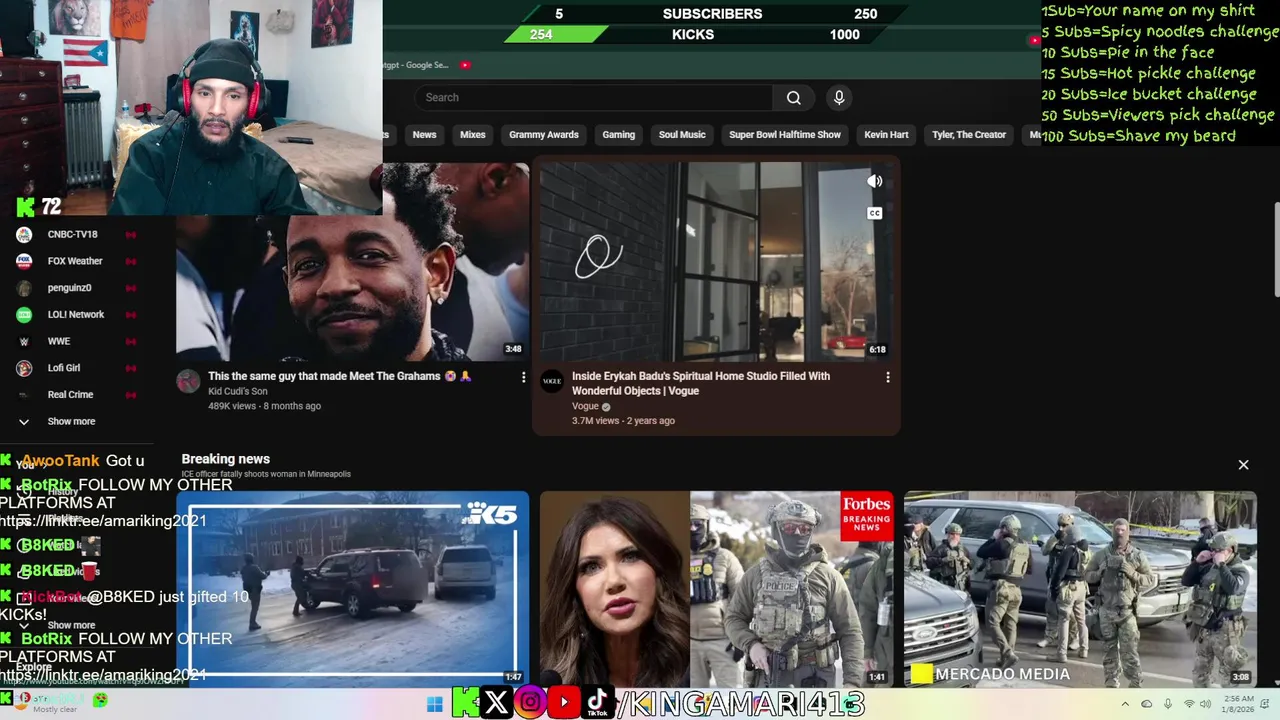The width and height of the screenshot is (1280, 720).
Task: Expand hidden system tray icons chevron
Action: click(x=1124, y=704)
